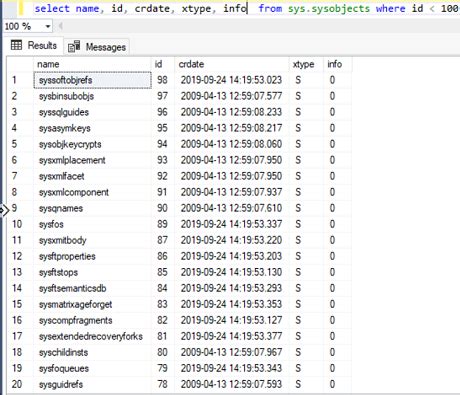Screen dimensions: 460x395
Task: Select the syssqlguides cell
Action: [92, 112]
